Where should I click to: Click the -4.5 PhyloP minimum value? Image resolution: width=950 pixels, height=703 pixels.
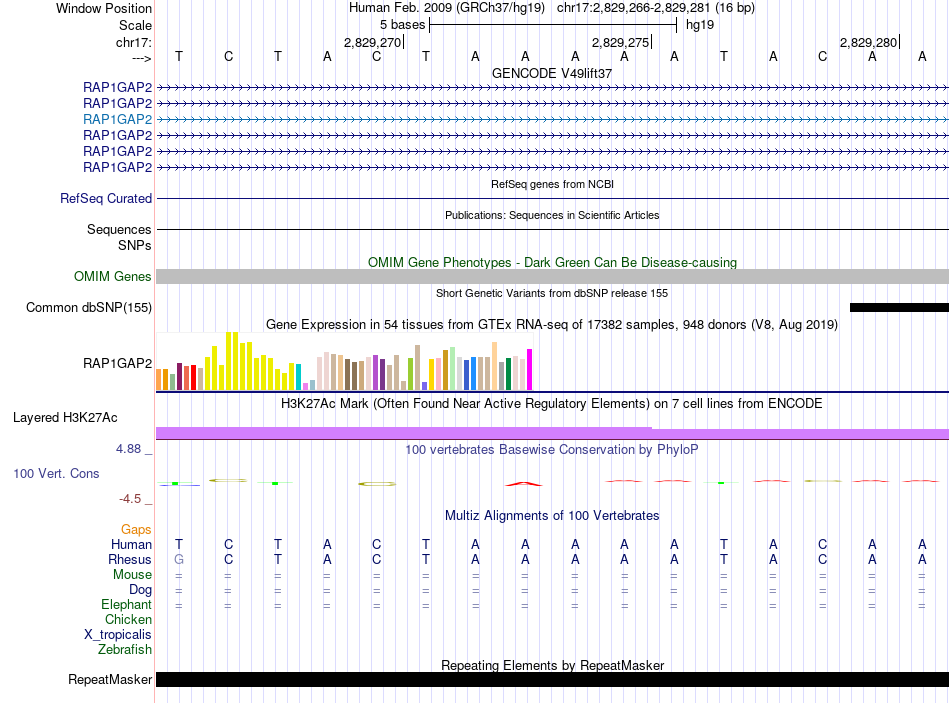(130, 499)
